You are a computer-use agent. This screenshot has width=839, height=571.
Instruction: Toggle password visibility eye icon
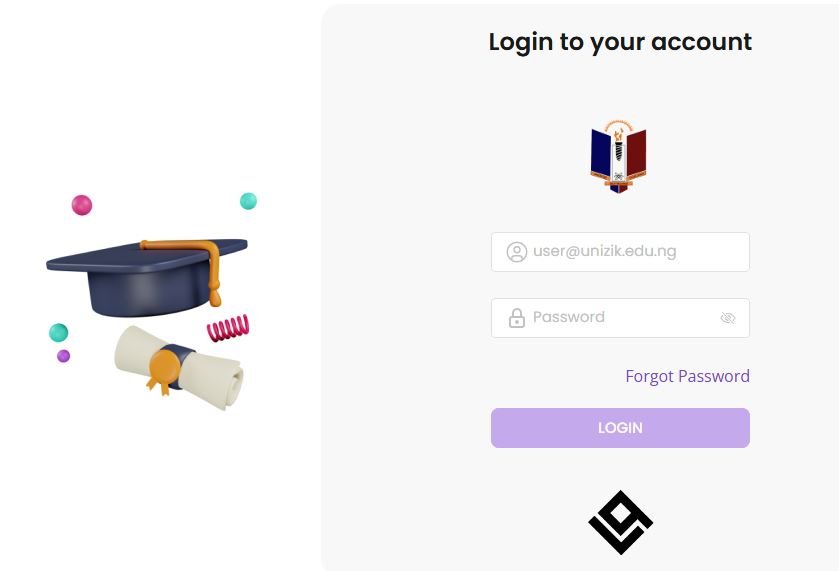click(727, 318)
